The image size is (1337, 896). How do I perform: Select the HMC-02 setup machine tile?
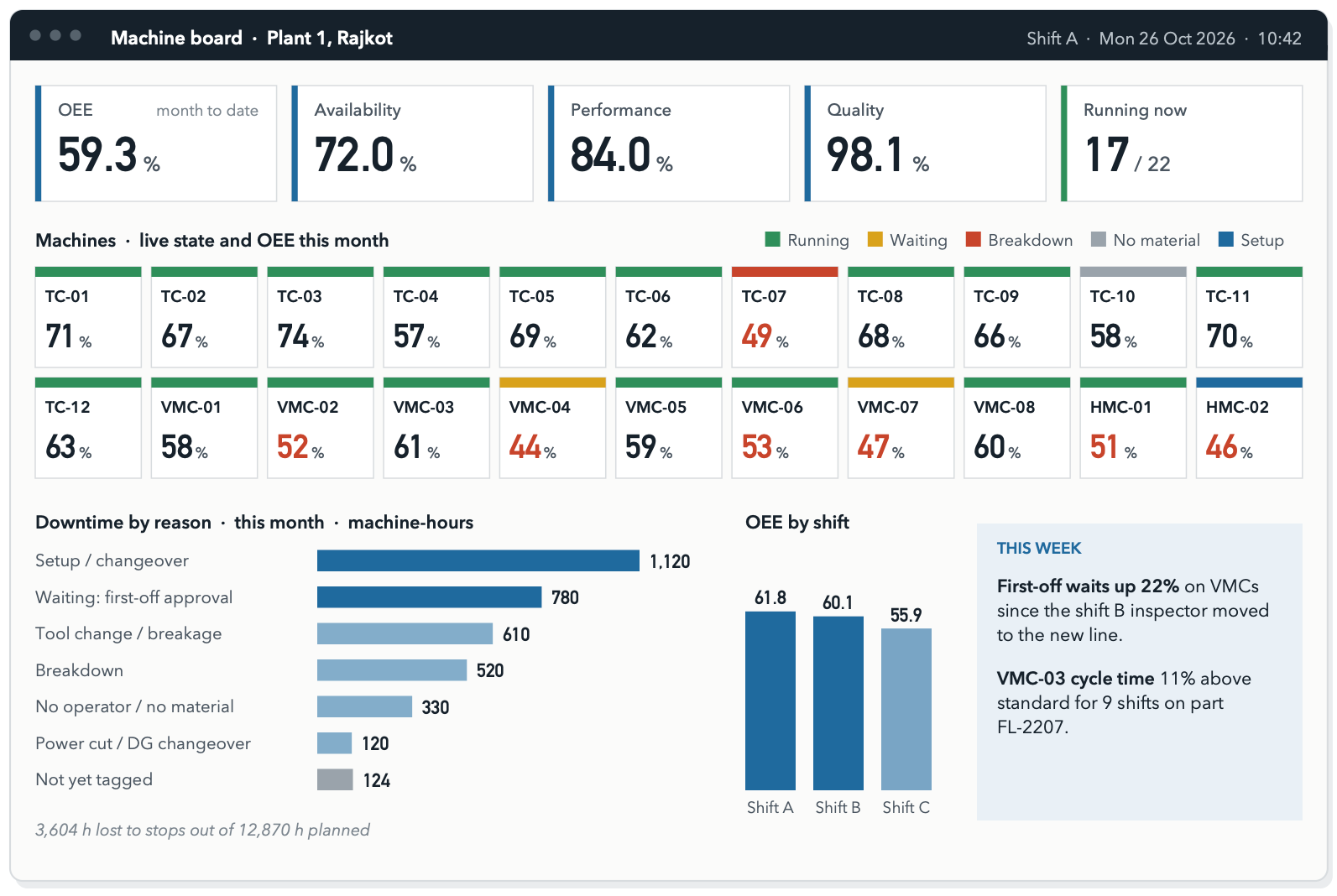pos(1249,428)
